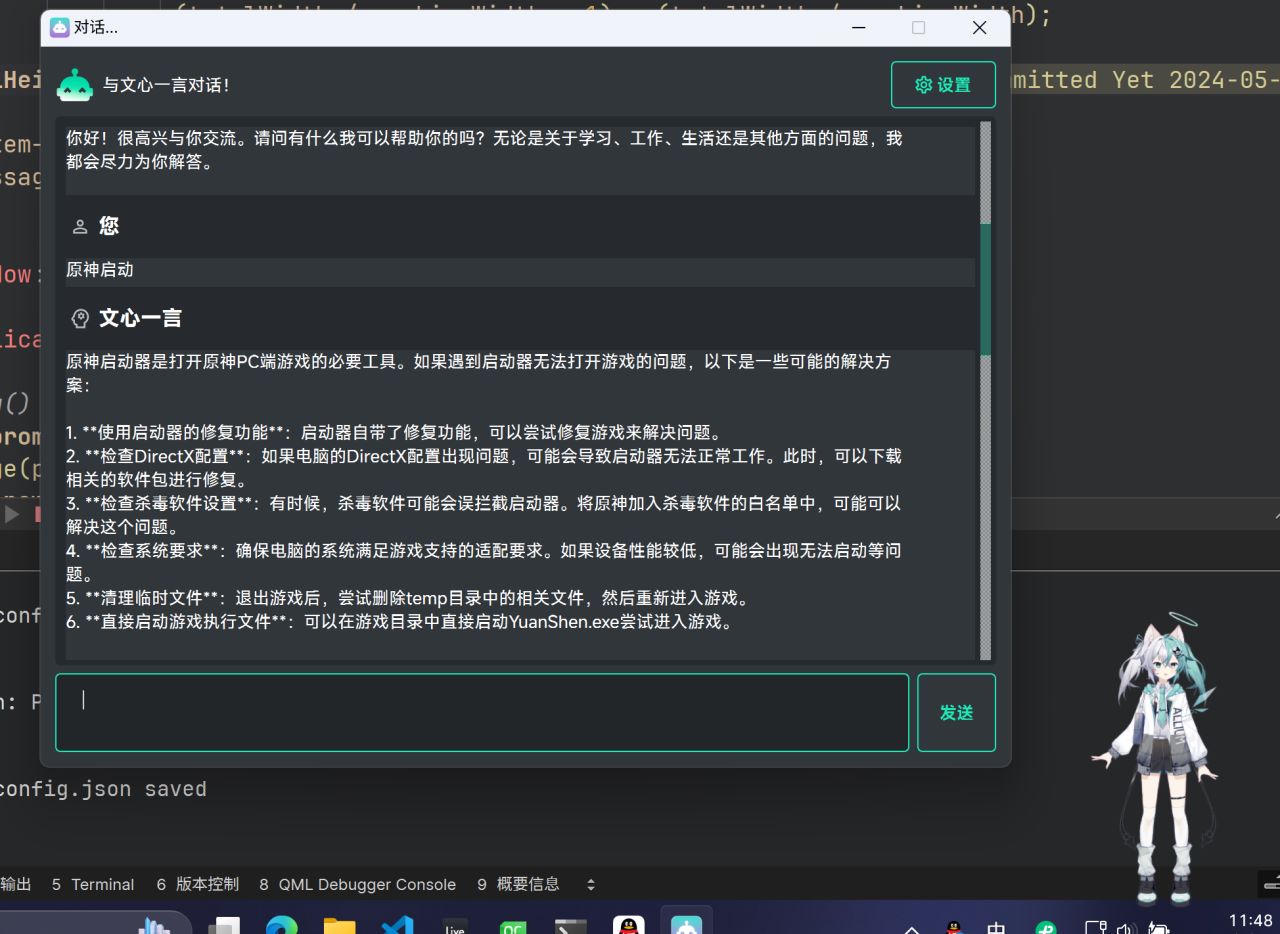
Task: Open the 设置 settings button
Action: (943, 85)
